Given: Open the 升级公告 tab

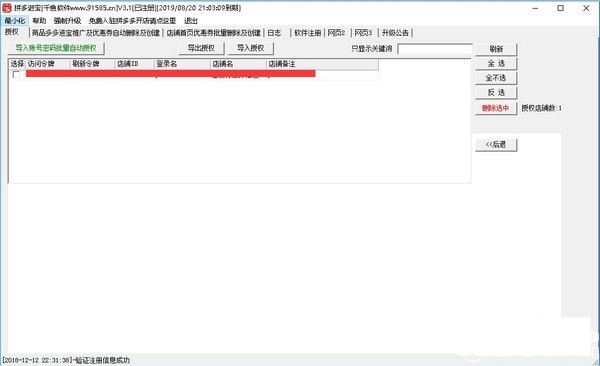Looking at the screenshot, I should pyautogui.click(x=396, y=33).
